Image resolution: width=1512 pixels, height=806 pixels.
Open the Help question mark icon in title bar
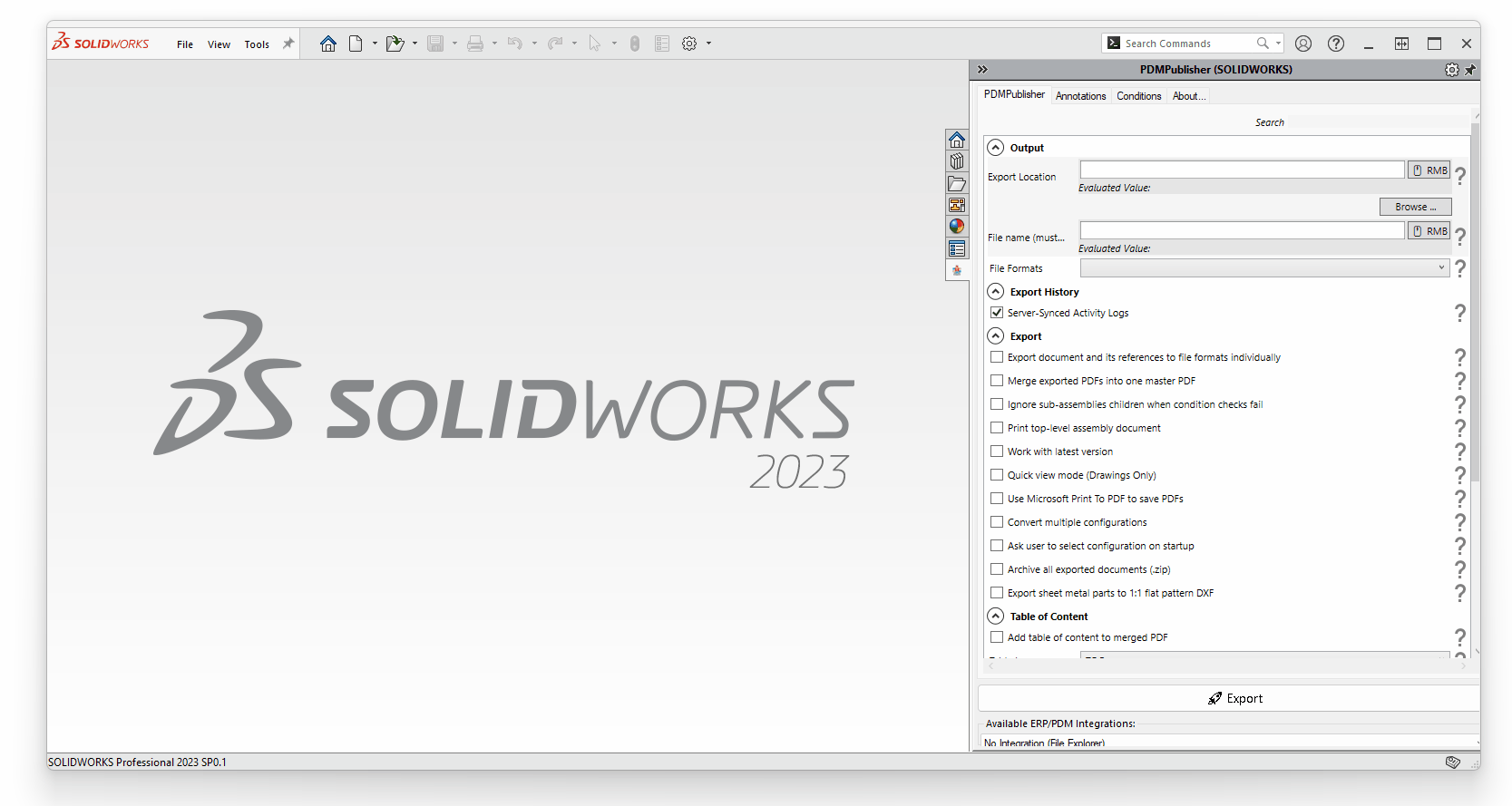1336,44
